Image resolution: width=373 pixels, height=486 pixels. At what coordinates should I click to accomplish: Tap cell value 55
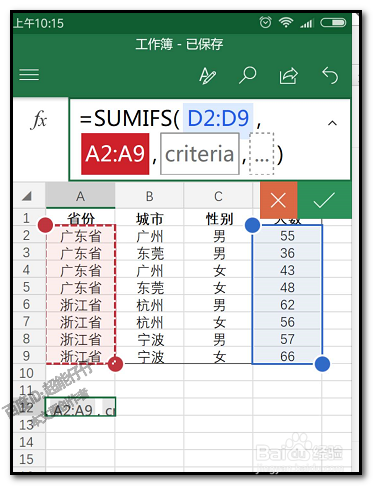click(x=287, y=236)
